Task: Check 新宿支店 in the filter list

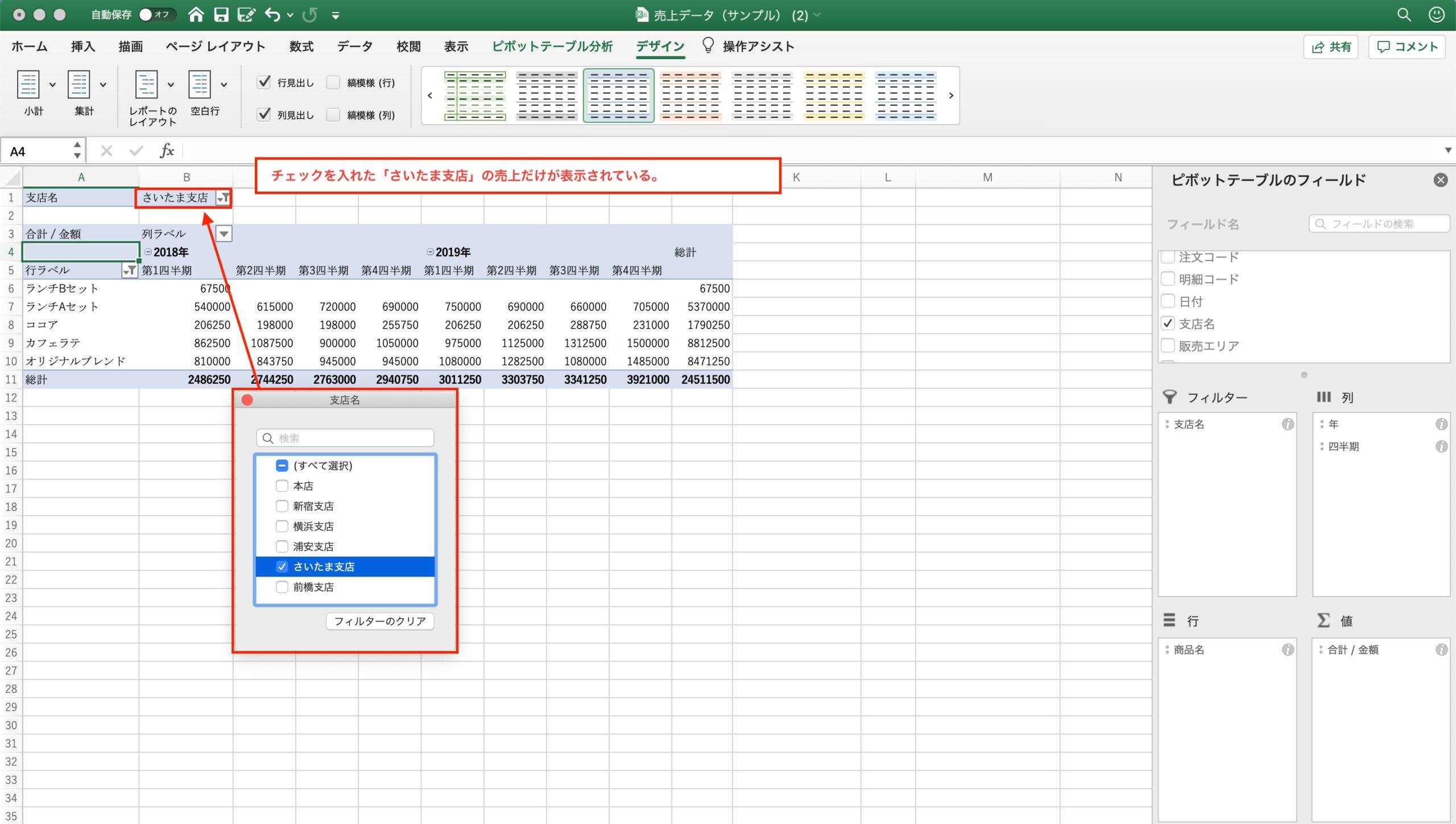Action: click(282, 506)
